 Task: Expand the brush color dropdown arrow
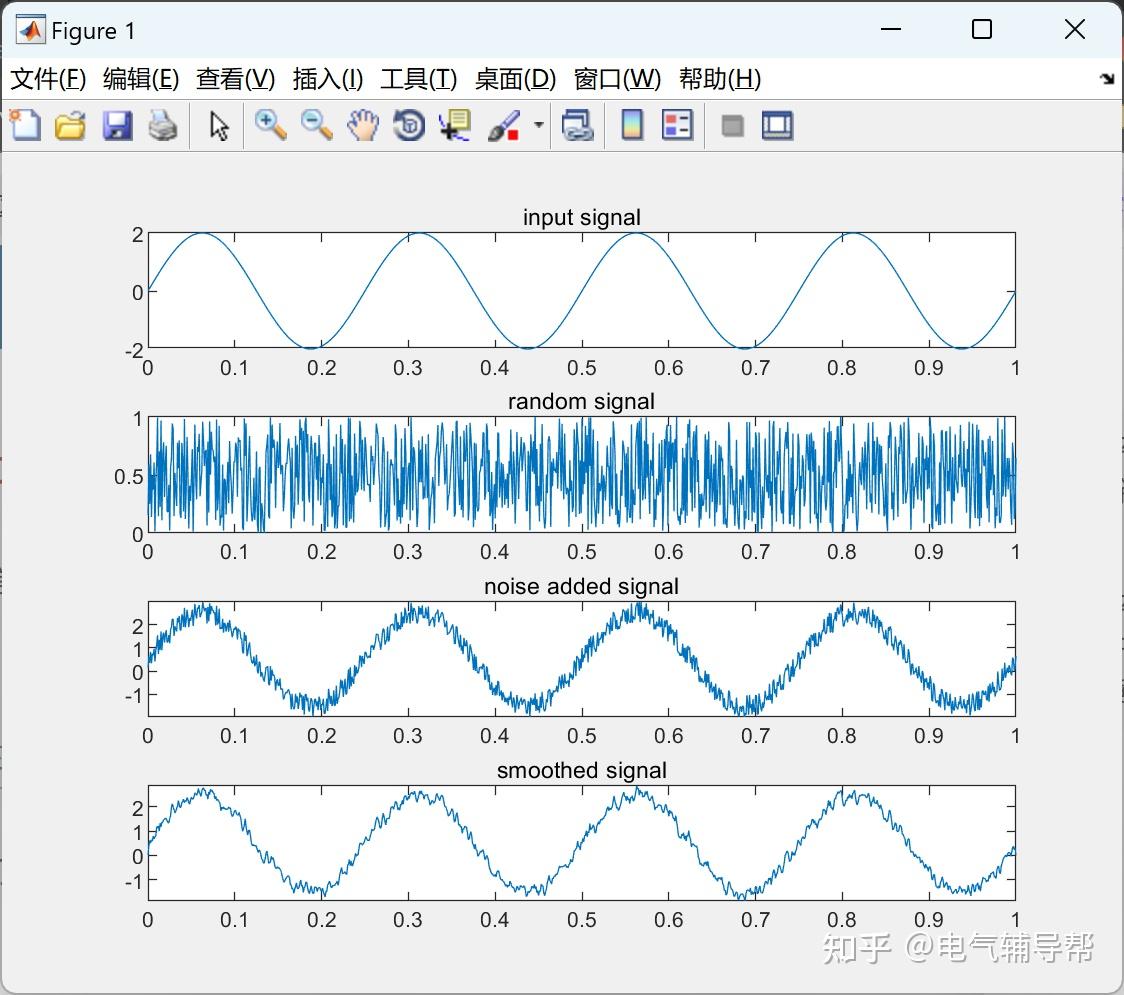click(x=539, y=125)
